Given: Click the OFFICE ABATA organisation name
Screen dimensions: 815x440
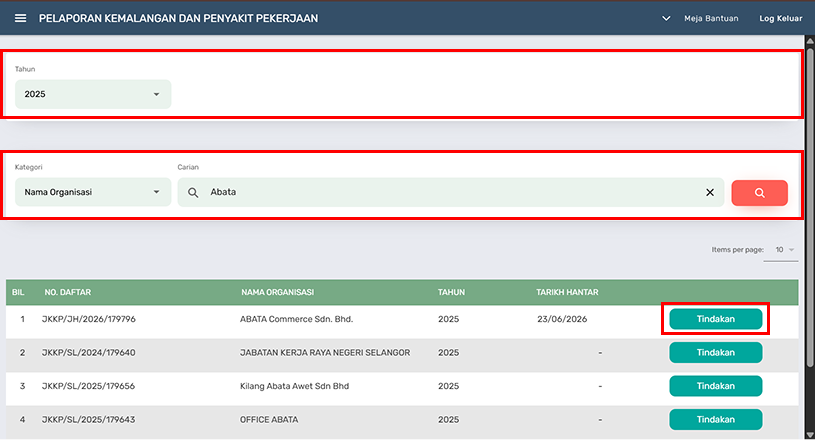Looking at the screenshot, I should click(269, 420).
